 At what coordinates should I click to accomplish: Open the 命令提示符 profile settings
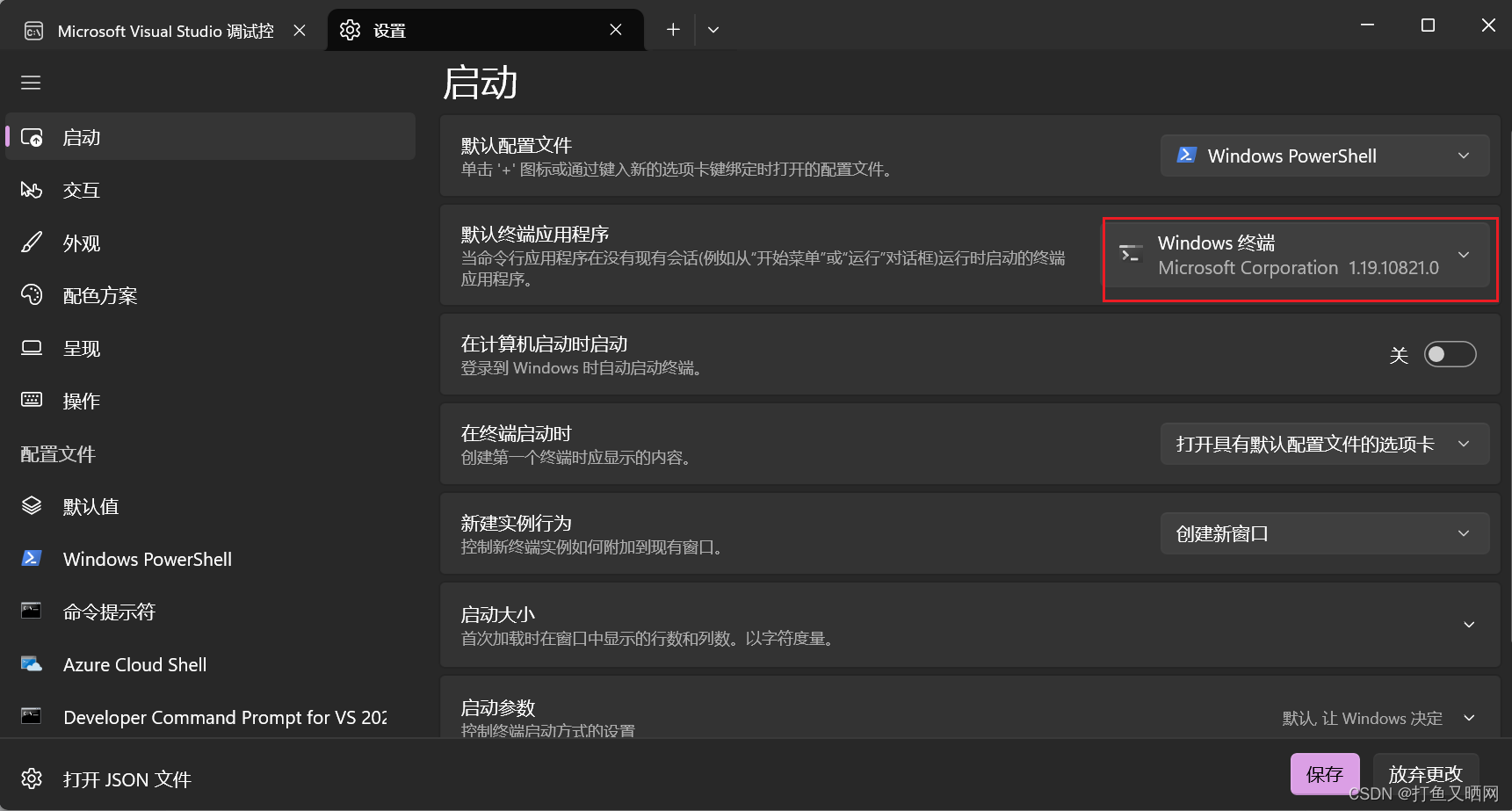(x=210, y=612)
